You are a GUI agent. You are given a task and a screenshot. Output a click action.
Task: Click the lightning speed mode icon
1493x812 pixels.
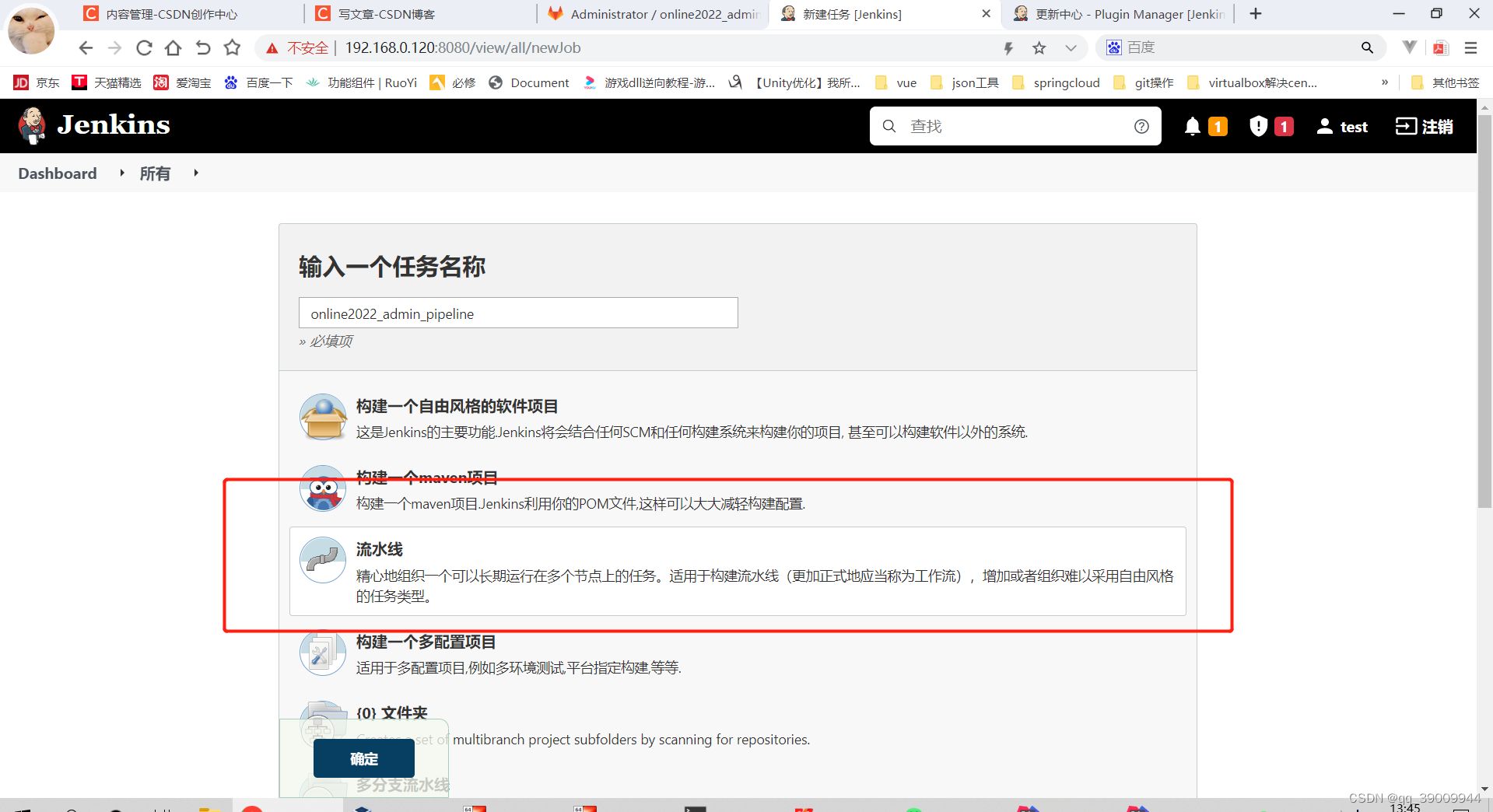tap(1008, 48)
